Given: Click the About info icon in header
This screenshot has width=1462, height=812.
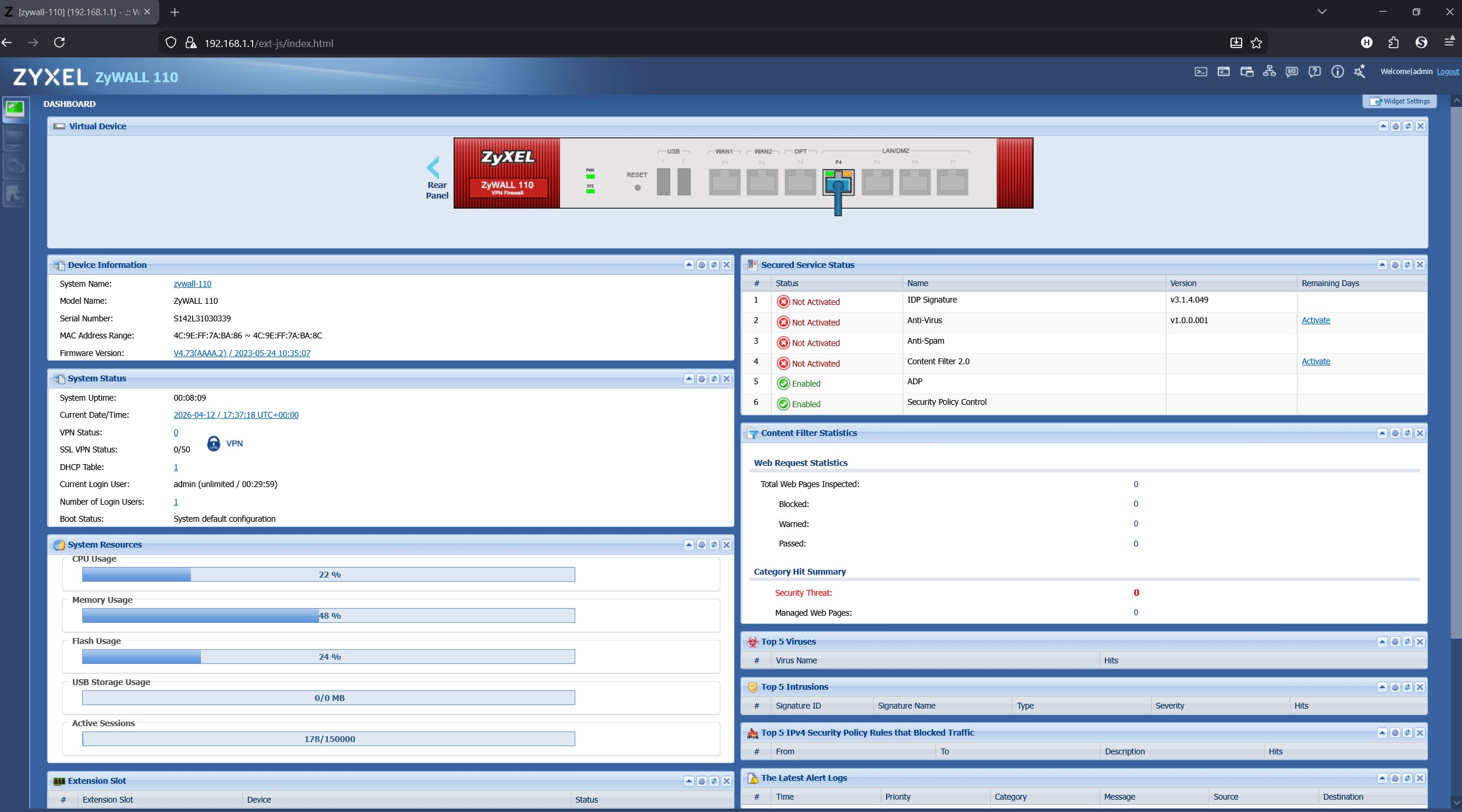Looking at the screenshot, I should (1337, 72).
